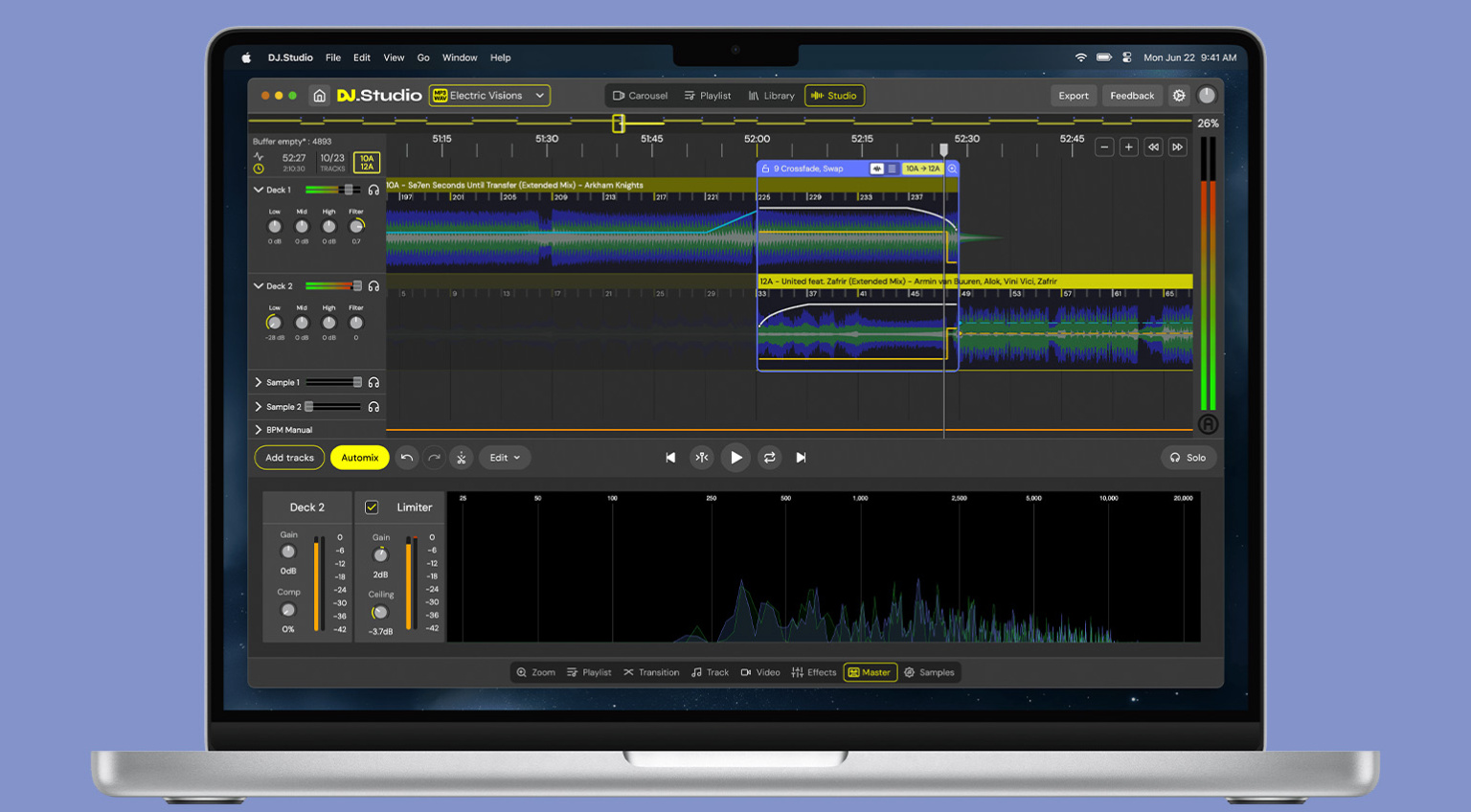The height and width of the screenshot is (812, 1471).
Task: Switch to the Track panel
Action: [710, 671]
